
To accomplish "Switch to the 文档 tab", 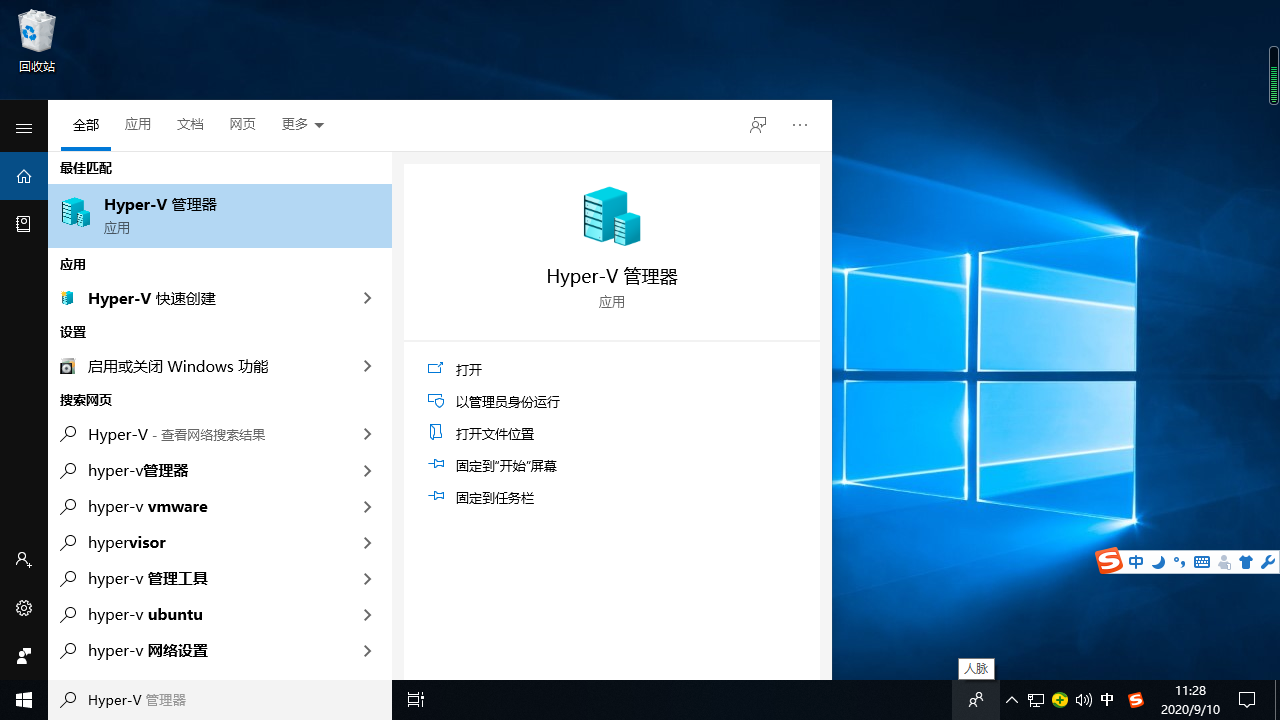I will click(x=190, y=125).
